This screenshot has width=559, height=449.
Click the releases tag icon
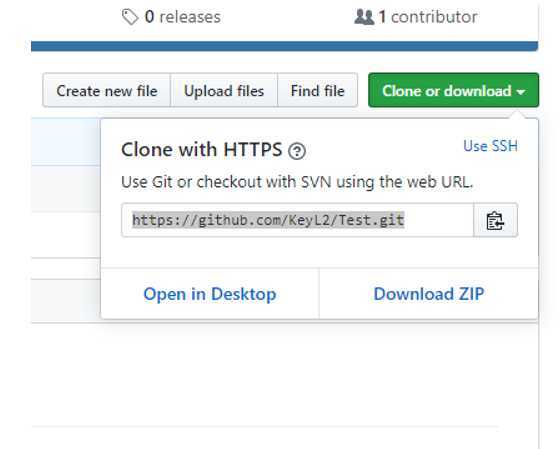click(130, 17)
